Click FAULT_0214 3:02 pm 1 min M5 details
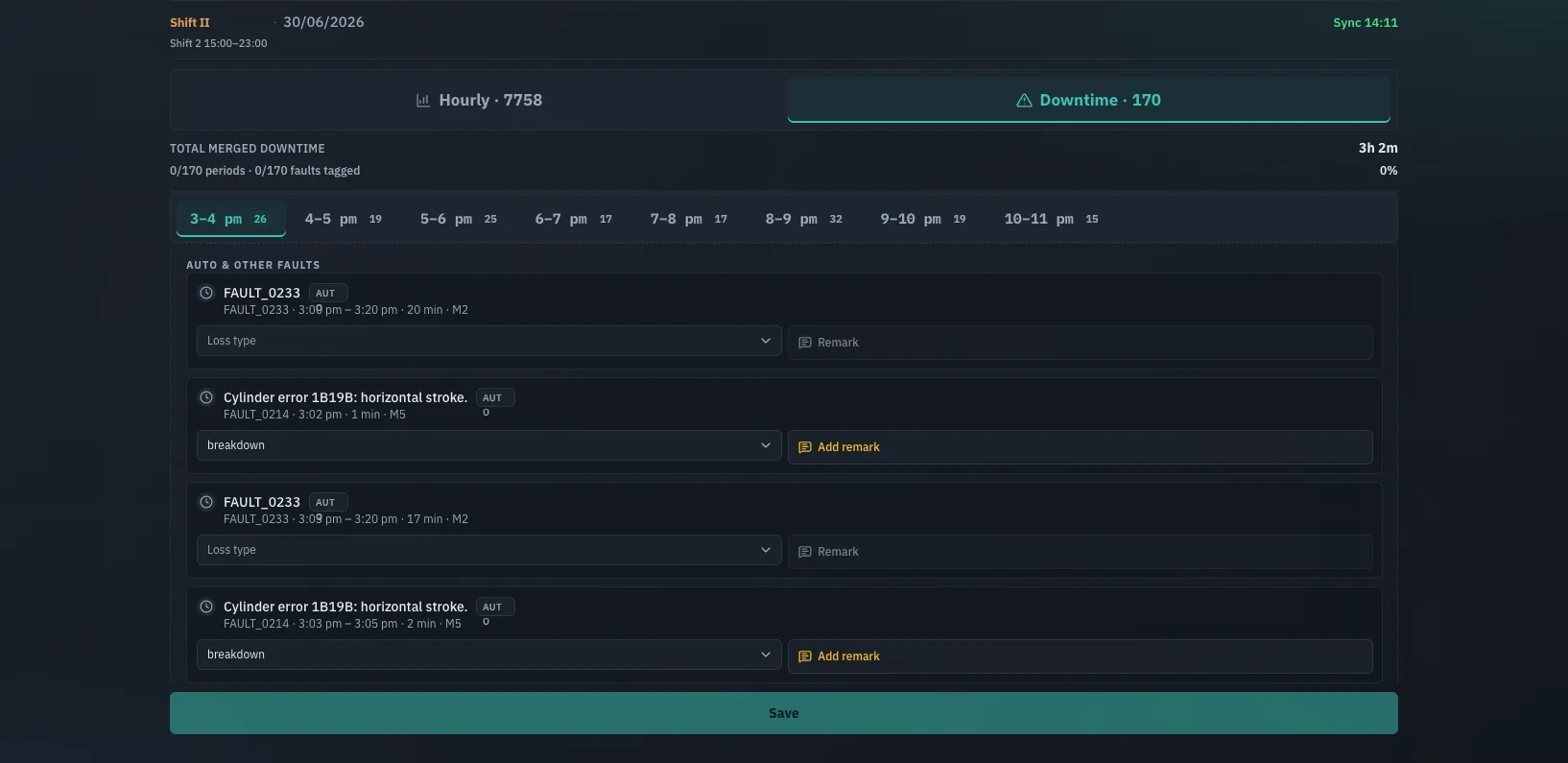The width and height of the screenshot is (1568, 763). coord(315,415)
